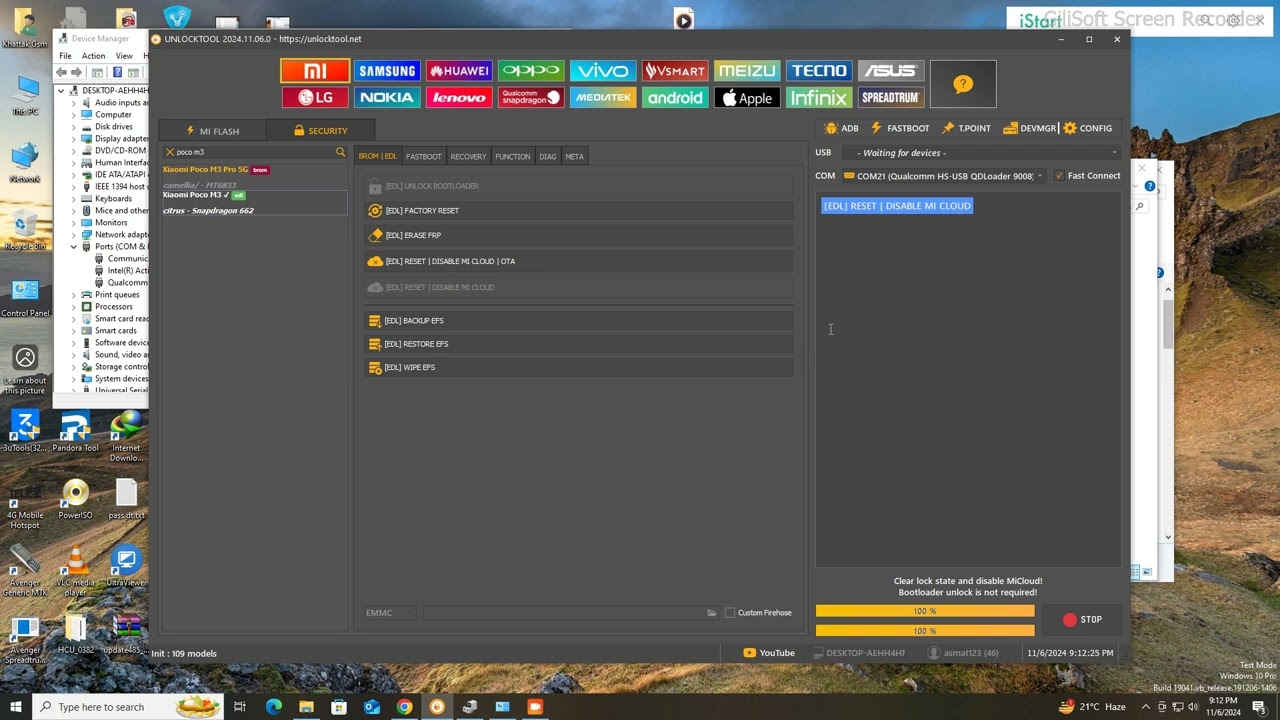The image size is (1280, 720).
Task: Select the Vsmart brand logo
Action: pyautogui.click(x=675, y=71)
